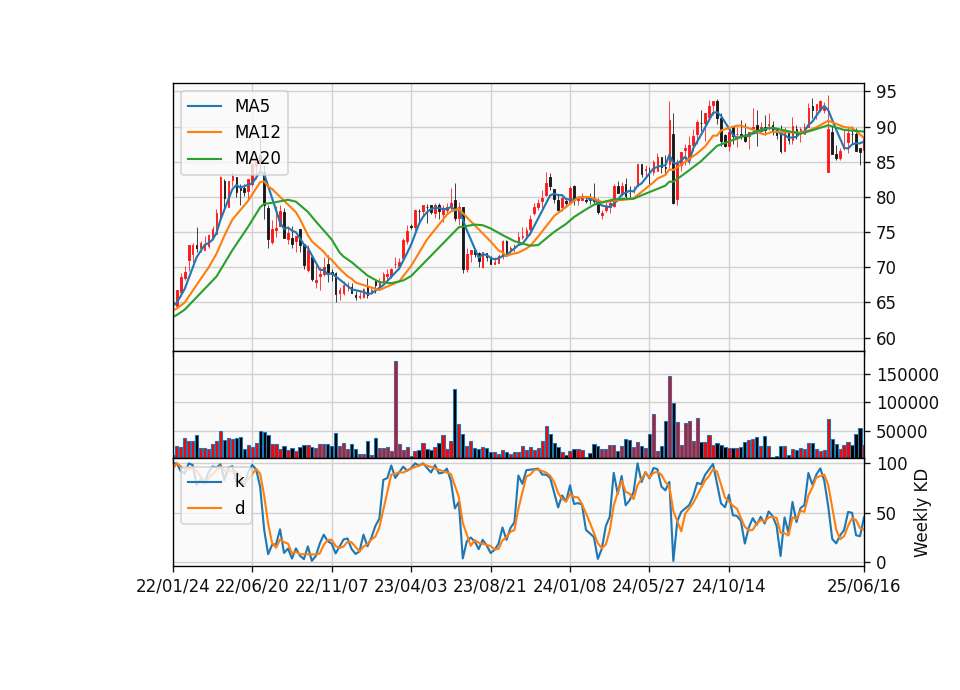Click the 85 price axis label
Viewport: 960px width, 690px height.
click(886, 163)
